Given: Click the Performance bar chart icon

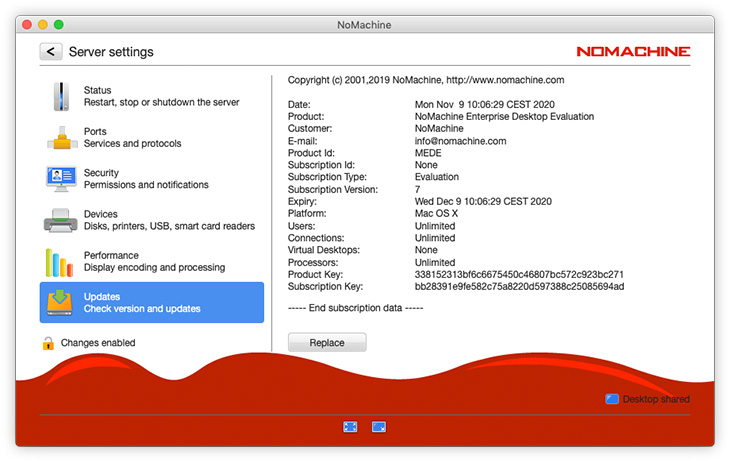Looking at the screenshot, I should (60, 262).
